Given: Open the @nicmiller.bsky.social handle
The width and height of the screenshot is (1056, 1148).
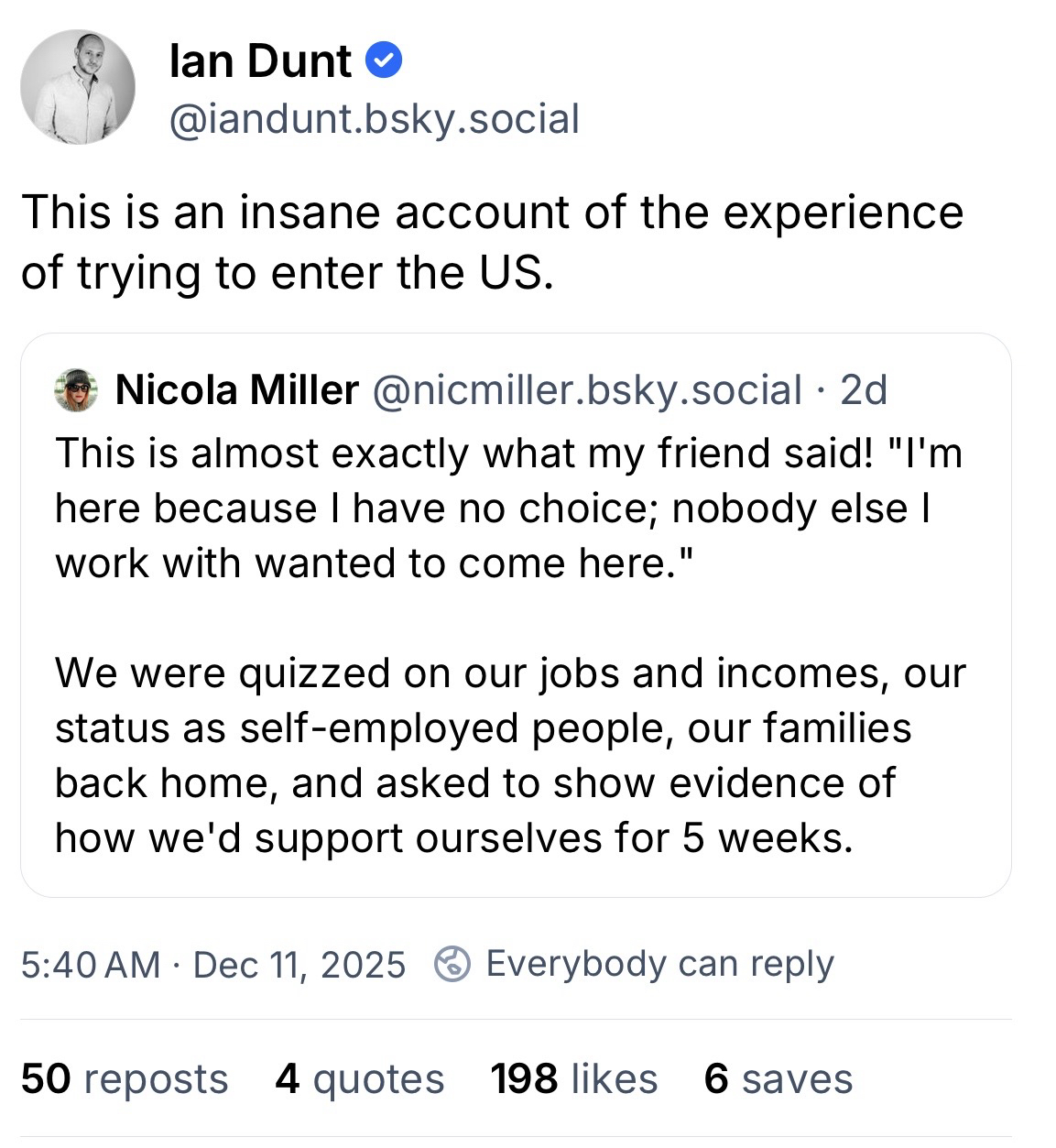Looking at the screenshot, I should pos(585,391).
